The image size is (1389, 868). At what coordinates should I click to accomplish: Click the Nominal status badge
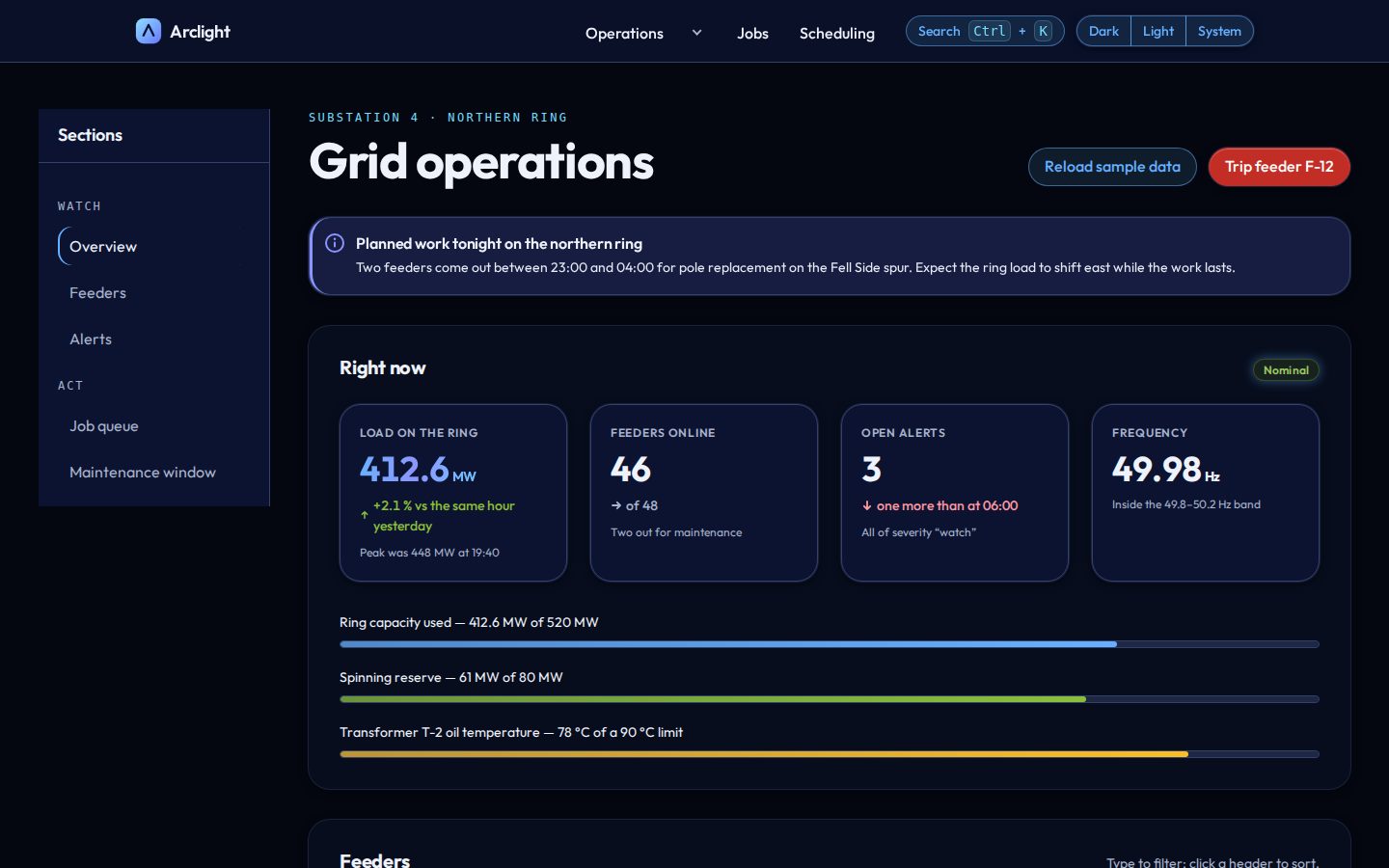click(x=1286, y=369)
